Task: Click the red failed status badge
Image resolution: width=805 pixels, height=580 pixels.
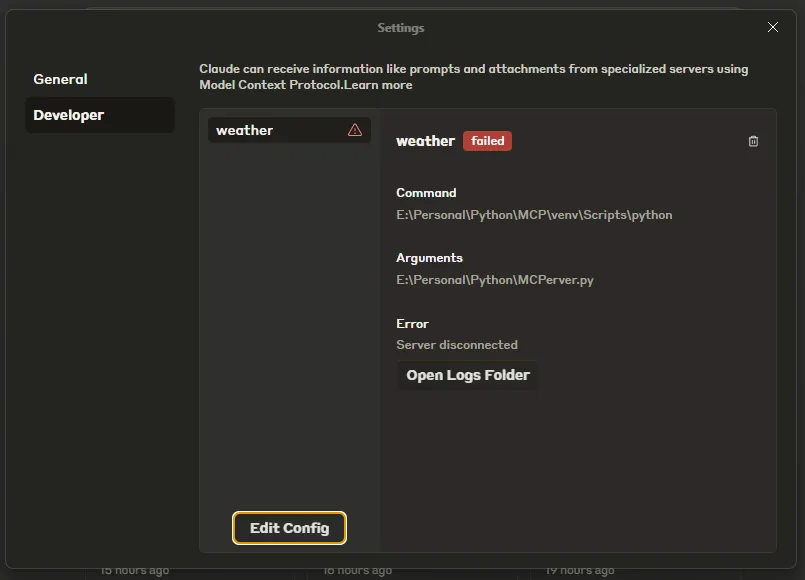Action: 487,141
